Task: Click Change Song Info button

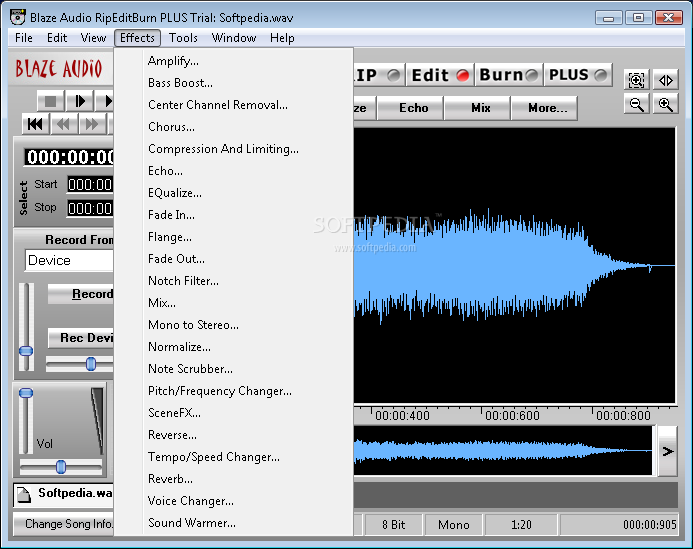Action: pyautogui.click(x=63, y=524)
